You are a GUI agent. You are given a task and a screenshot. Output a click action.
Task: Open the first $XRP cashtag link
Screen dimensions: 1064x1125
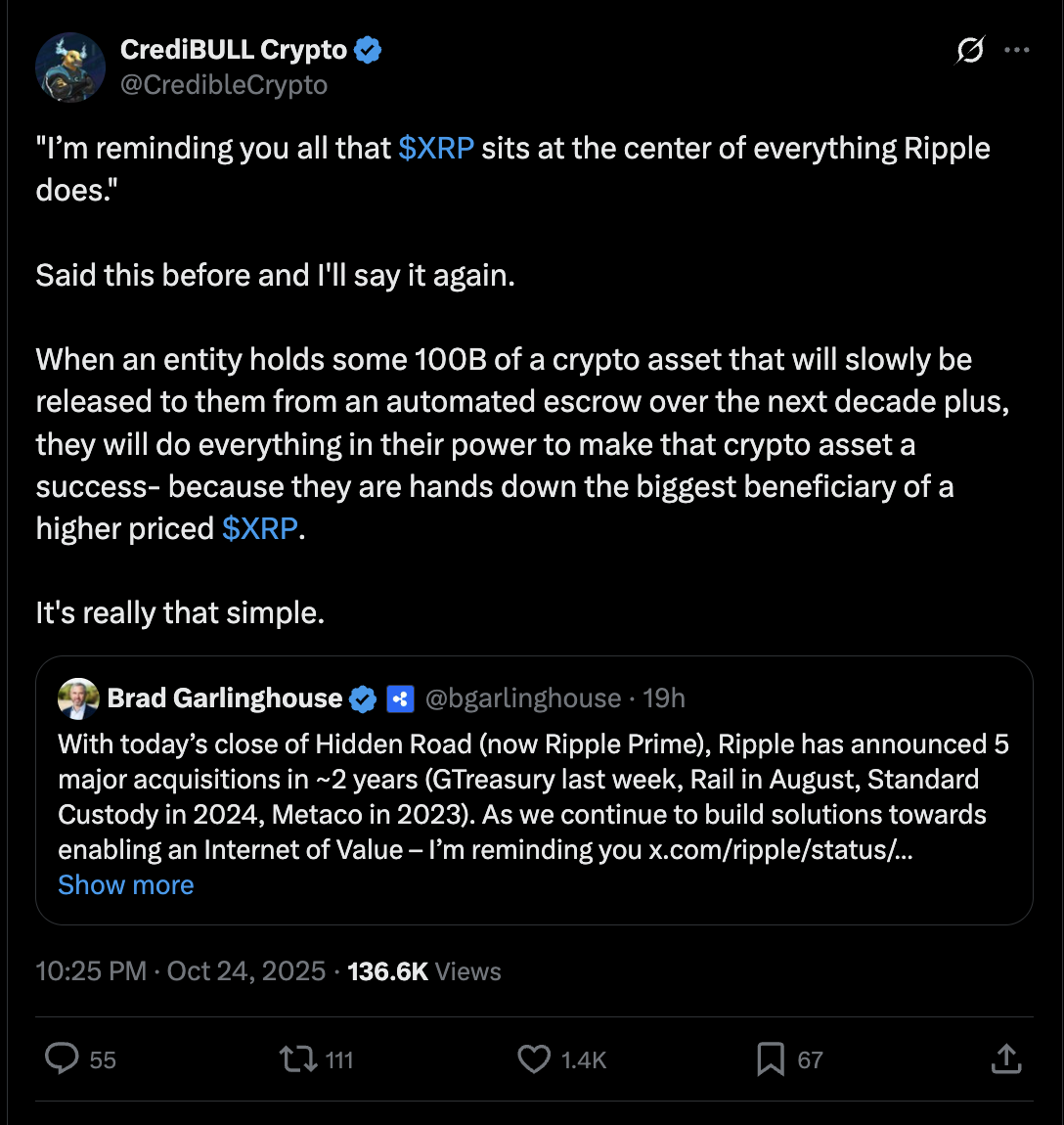click(x=436, y=149)
